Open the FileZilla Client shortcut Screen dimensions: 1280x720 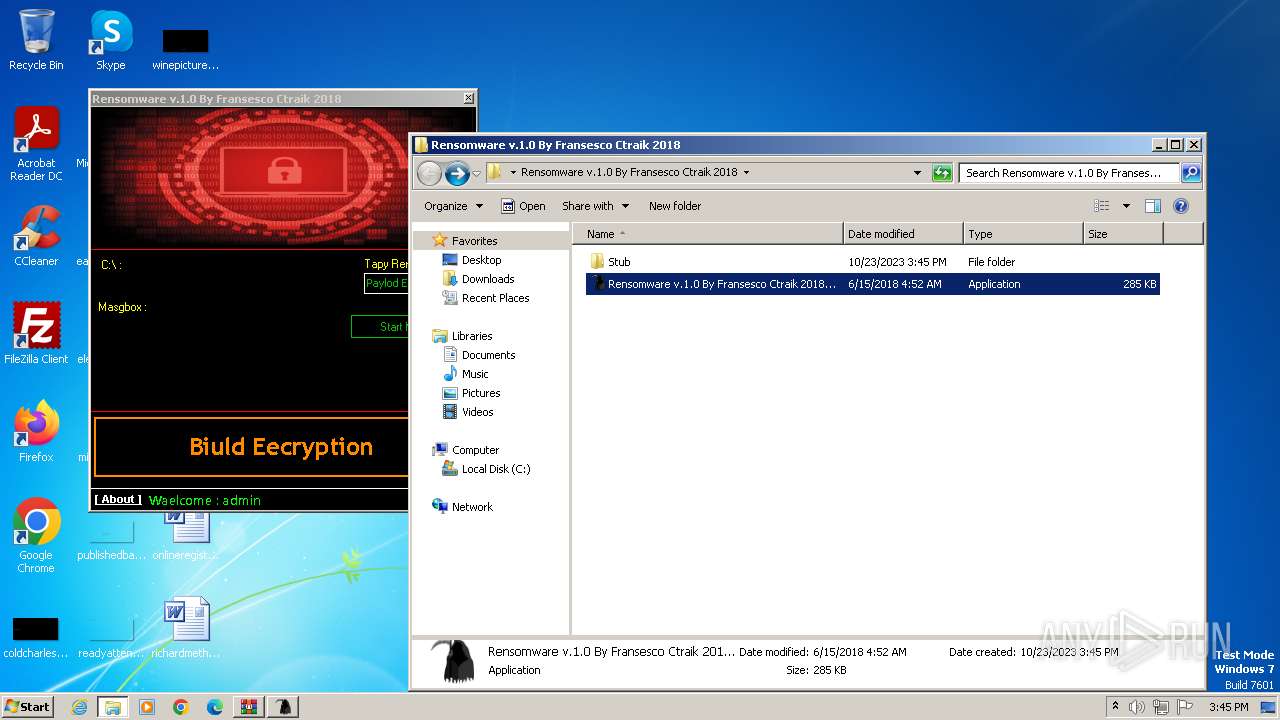[x=36, y=333]
